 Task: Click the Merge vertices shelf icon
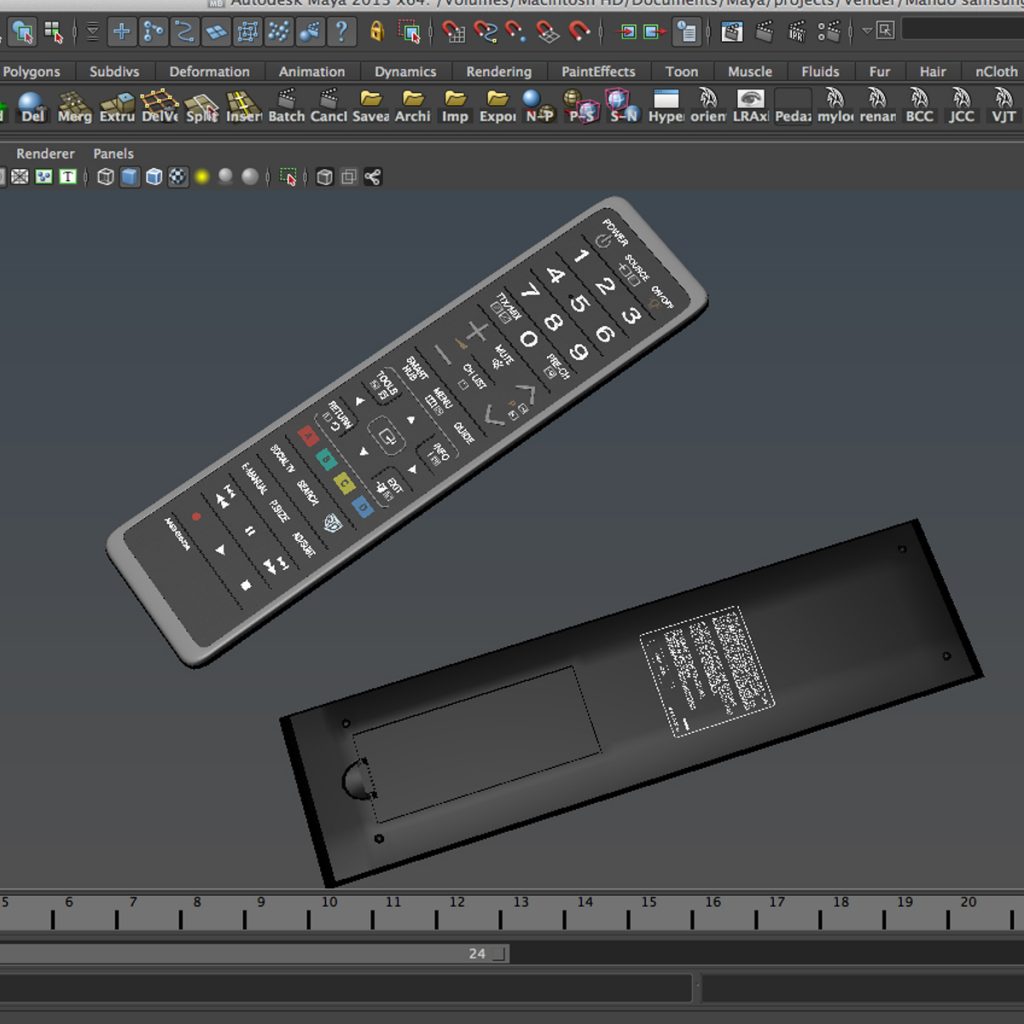click(74, 105)
